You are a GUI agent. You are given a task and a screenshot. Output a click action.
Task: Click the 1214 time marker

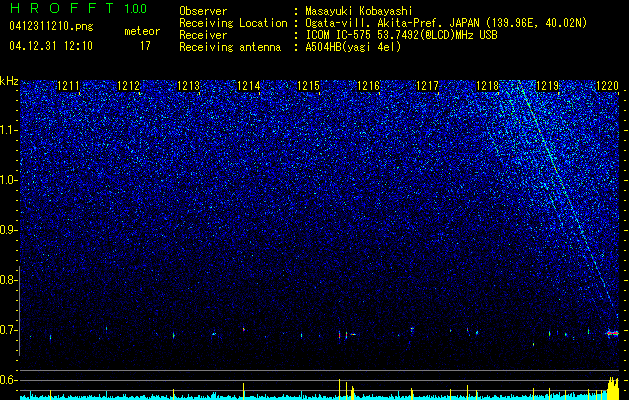249,86
